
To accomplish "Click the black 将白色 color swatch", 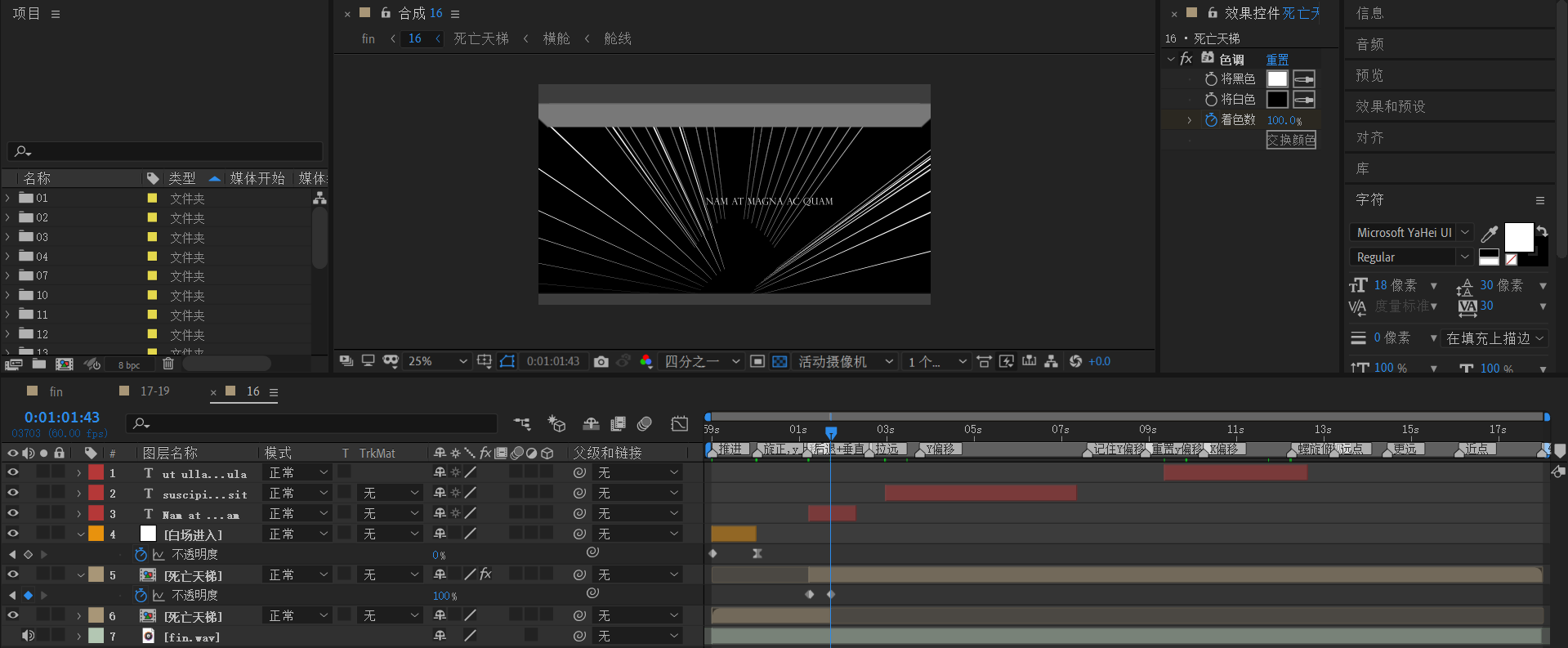I will point(1277,100).
